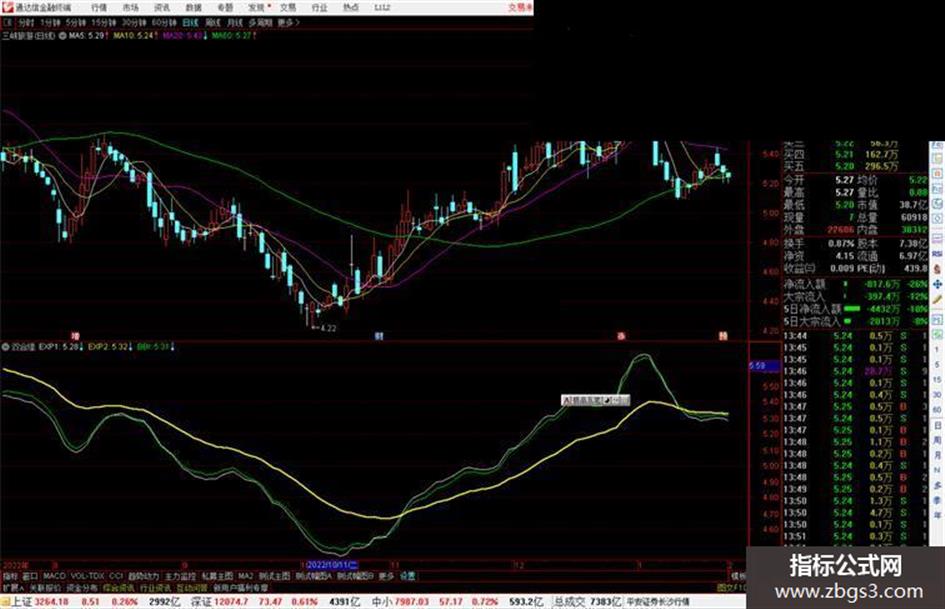Screen dimensions: 945x609
Task: Select the 趋势动力 indicator tab
Action: point(143,576)
